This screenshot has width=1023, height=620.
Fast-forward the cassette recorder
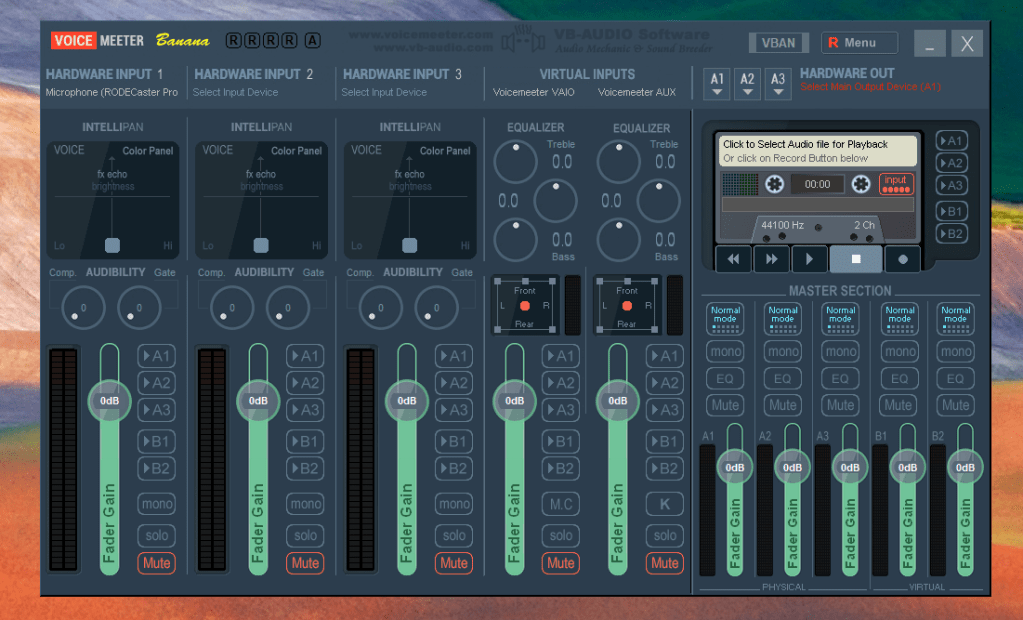coord(771,259)
